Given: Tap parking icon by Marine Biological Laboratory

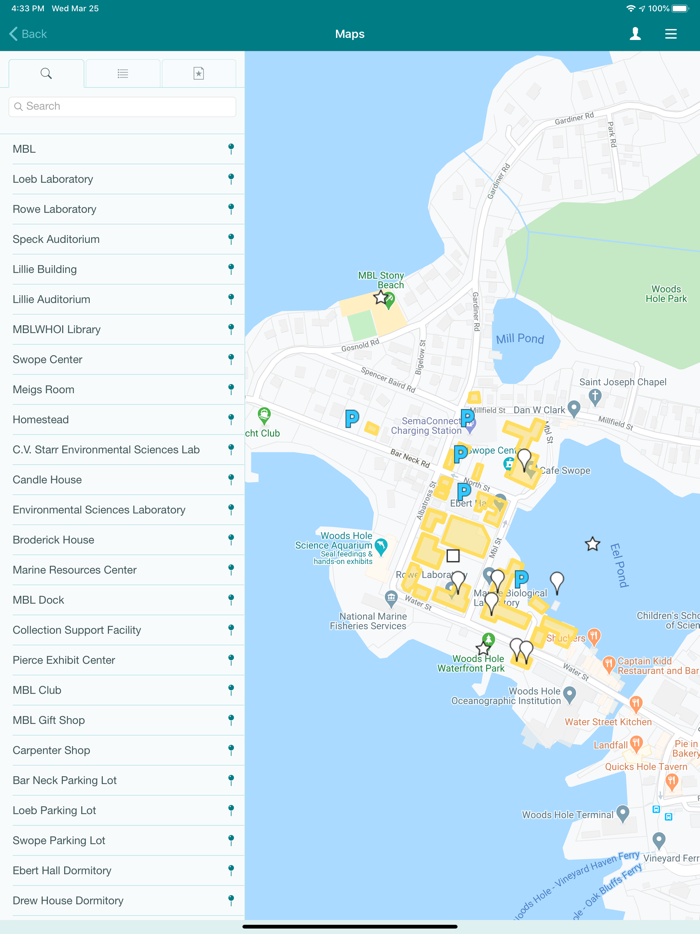Looking at the screenshot, I should point(521,578).
